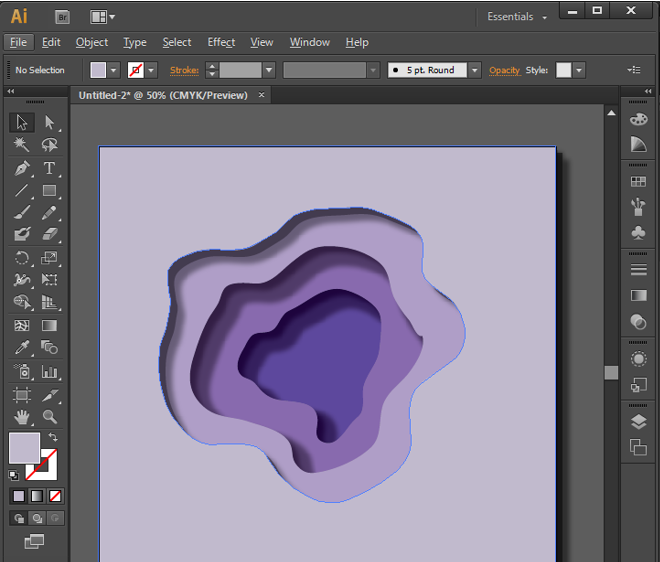Select the Column Graph tool
Image resolution: width=660 pixels, height=562 pixels.
[50, 371]
